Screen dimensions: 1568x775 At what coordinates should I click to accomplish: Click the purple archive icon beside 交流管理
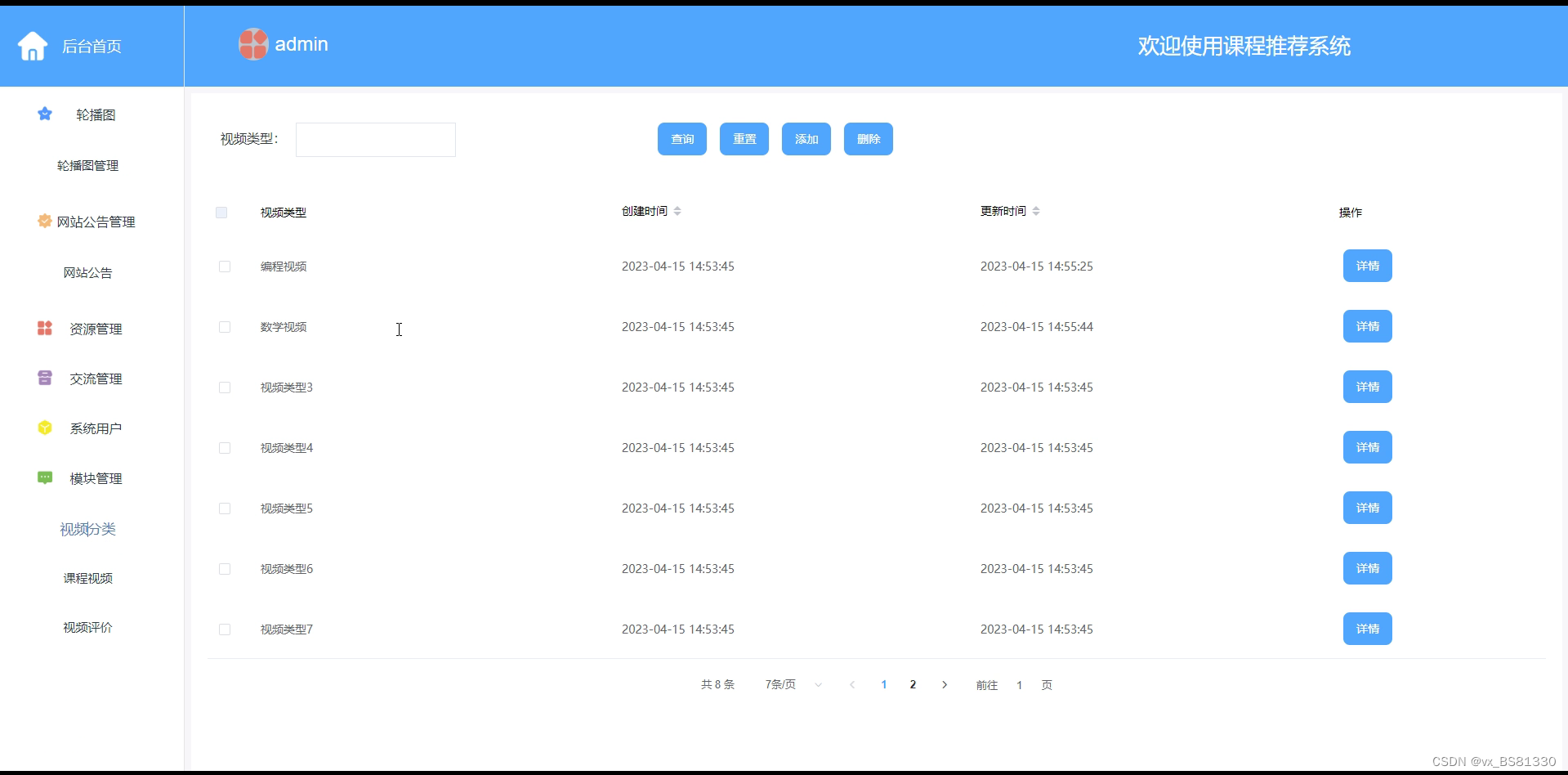pyautogui.click(x=45, y=378)
